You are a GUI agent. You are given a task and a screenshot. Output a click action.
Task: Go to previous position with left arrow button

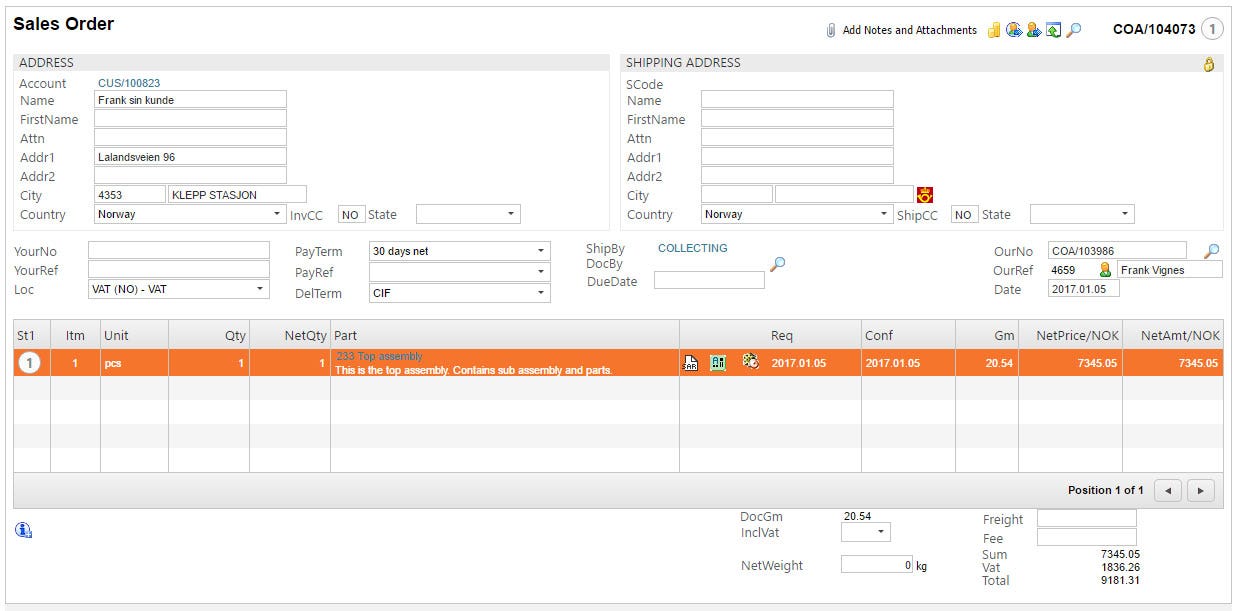[x=1168, y=490]
